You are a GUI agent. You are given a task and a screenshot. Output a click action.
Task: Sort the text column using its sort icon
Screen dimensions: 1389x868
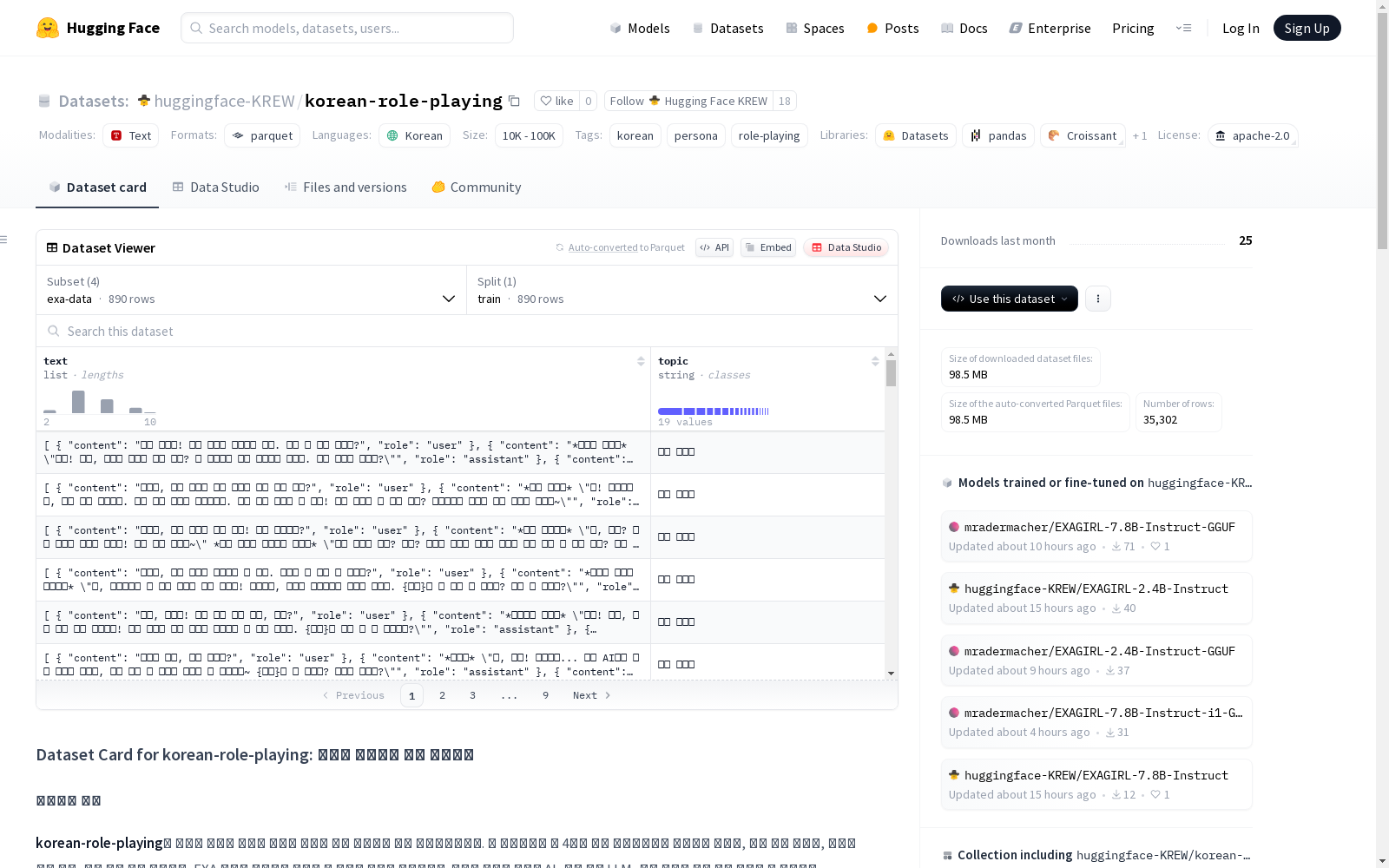(641, 361)
